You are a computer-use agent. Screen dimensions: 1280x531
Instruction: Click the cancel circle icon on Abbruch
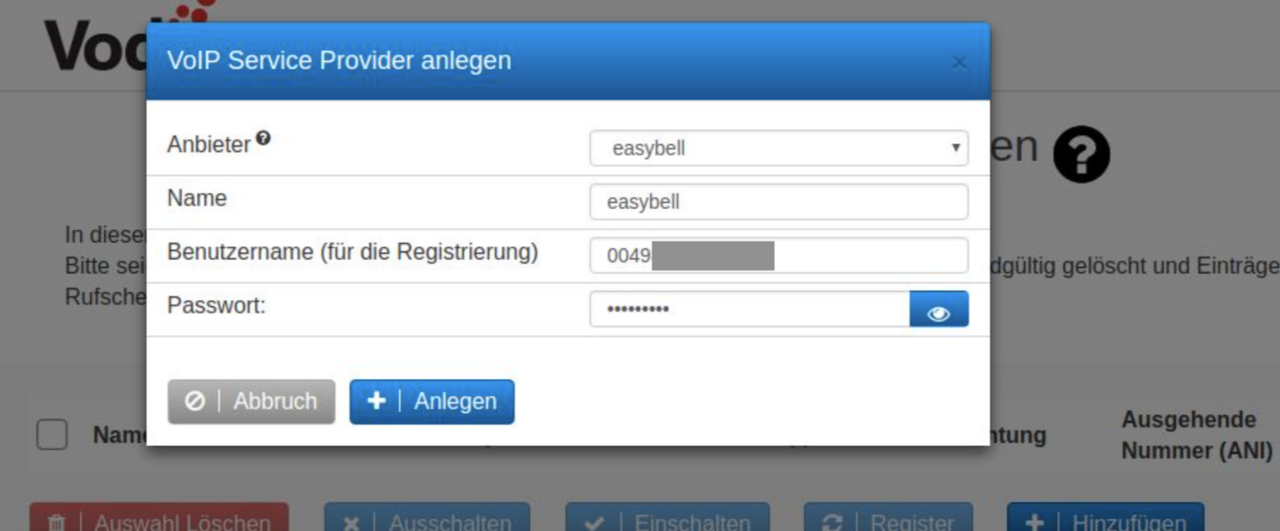coord(195,401)
